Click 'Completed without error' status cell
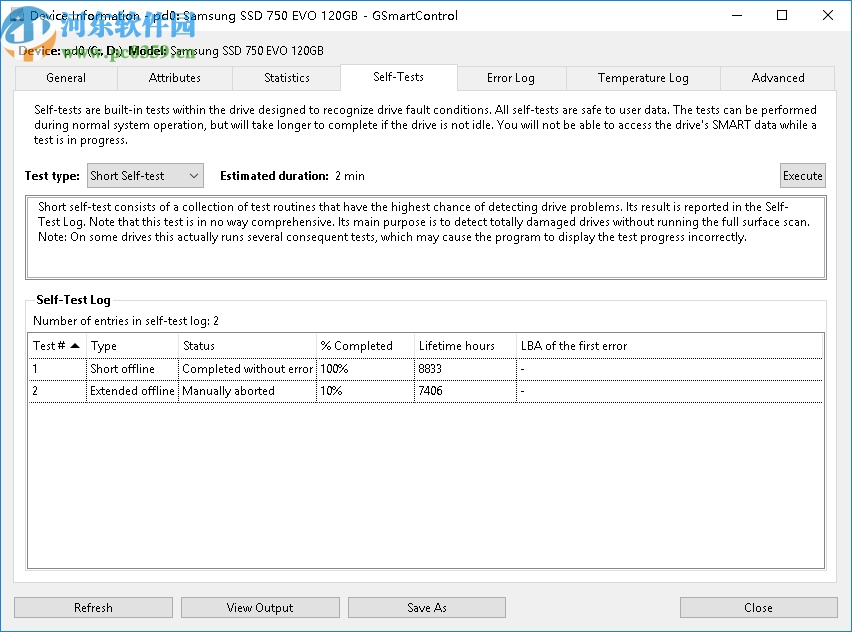This screenshot has width=852, height=632. point(247,369)
